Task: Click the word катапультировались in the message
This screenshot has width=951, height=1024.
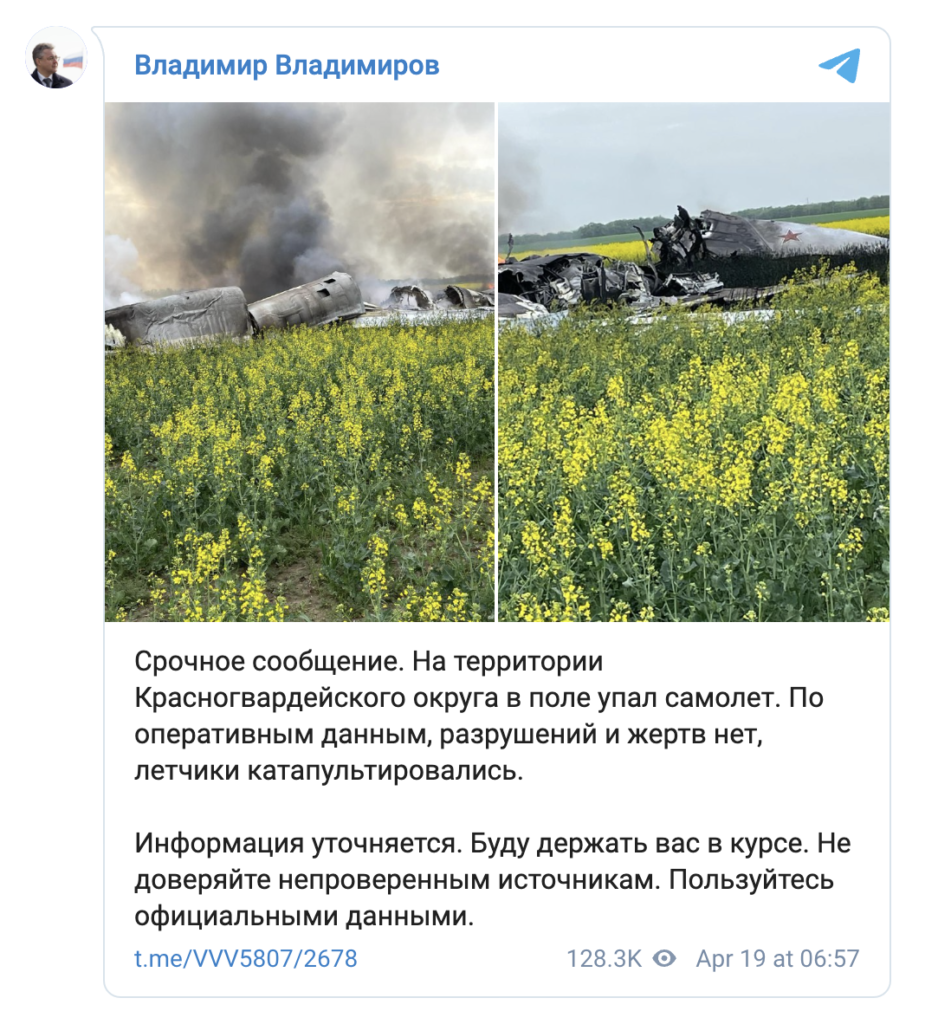Action: 385,771
